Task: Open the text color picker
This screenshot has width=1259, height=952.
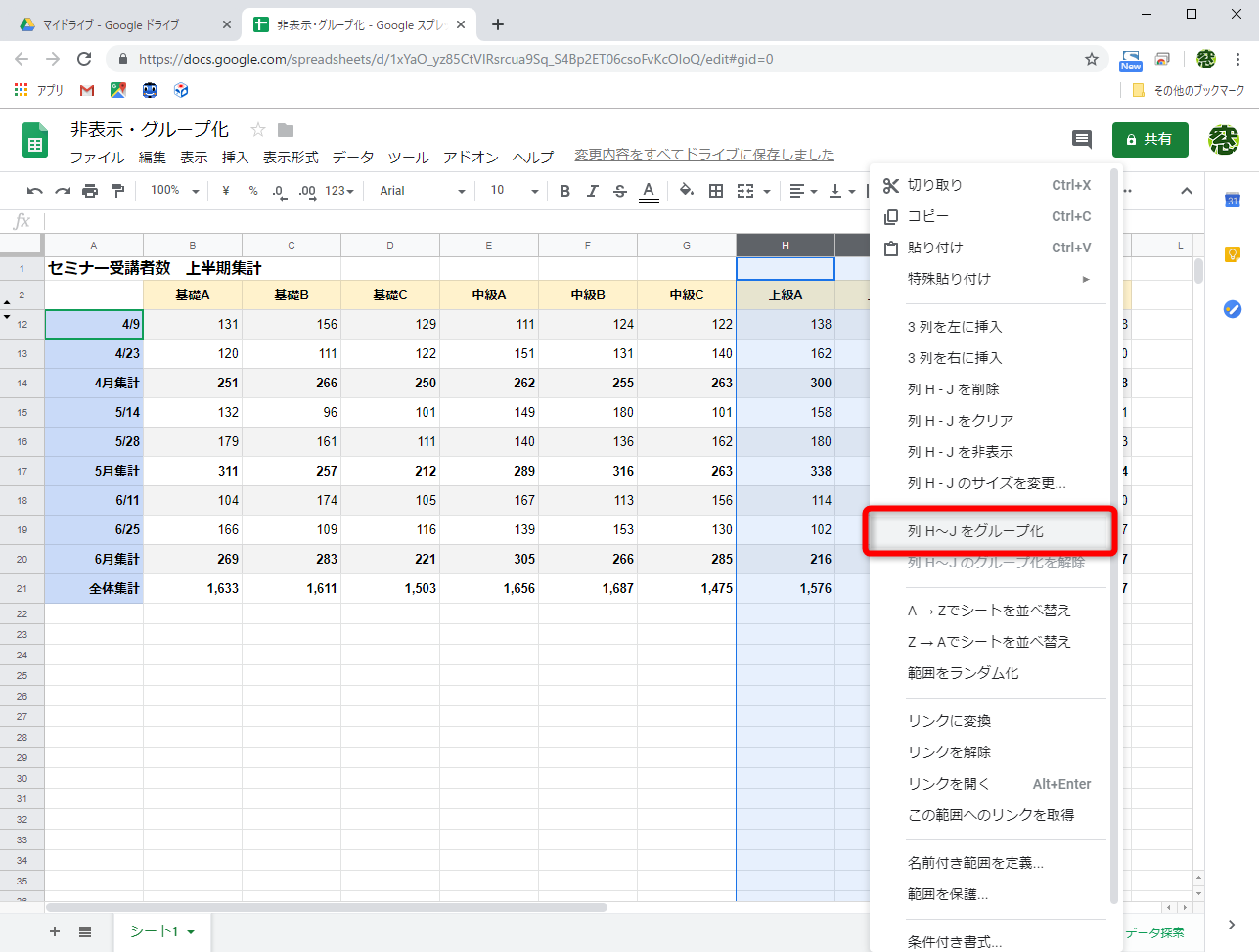Action: pos(647,191)
